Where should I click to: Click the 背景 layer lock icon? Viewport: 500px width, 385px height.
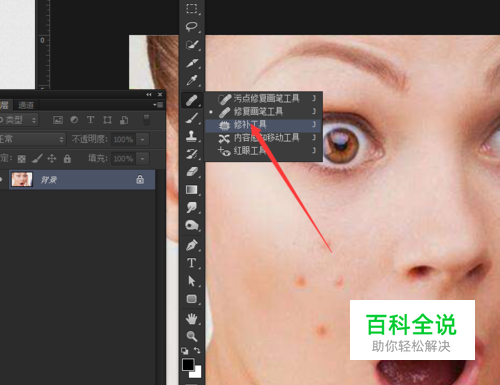point(140,179)
